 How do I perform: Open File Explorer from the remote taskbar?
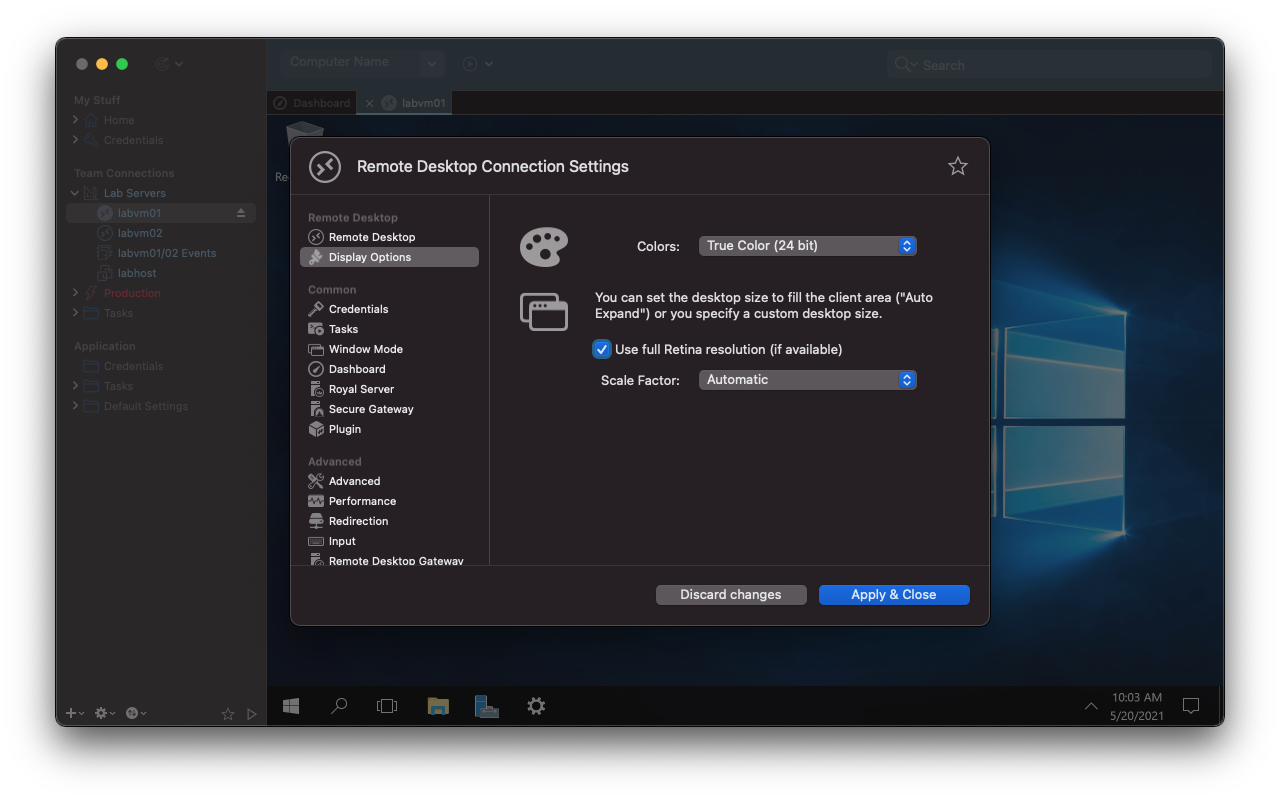437,705
